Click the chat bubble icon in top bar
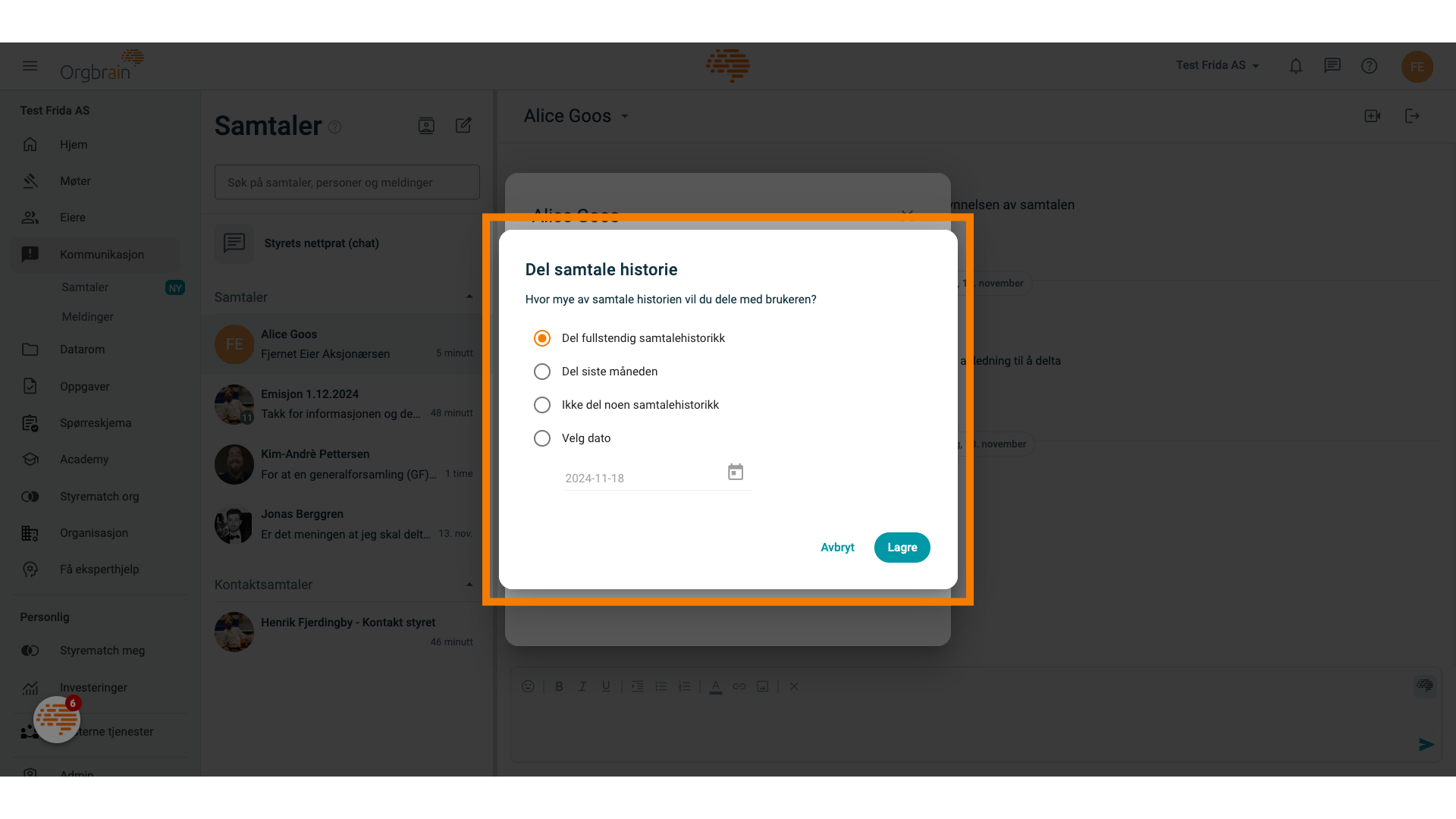1456x819 pixels. point(1332,65)
